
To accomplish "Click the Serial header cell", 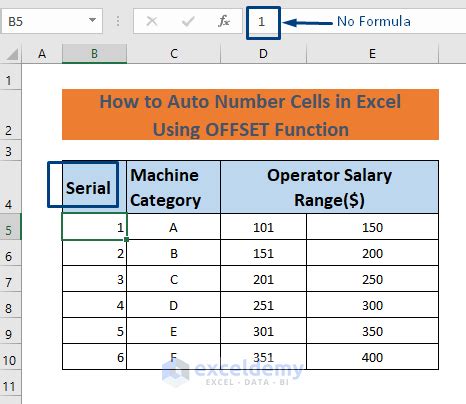I will pos(94,187).
